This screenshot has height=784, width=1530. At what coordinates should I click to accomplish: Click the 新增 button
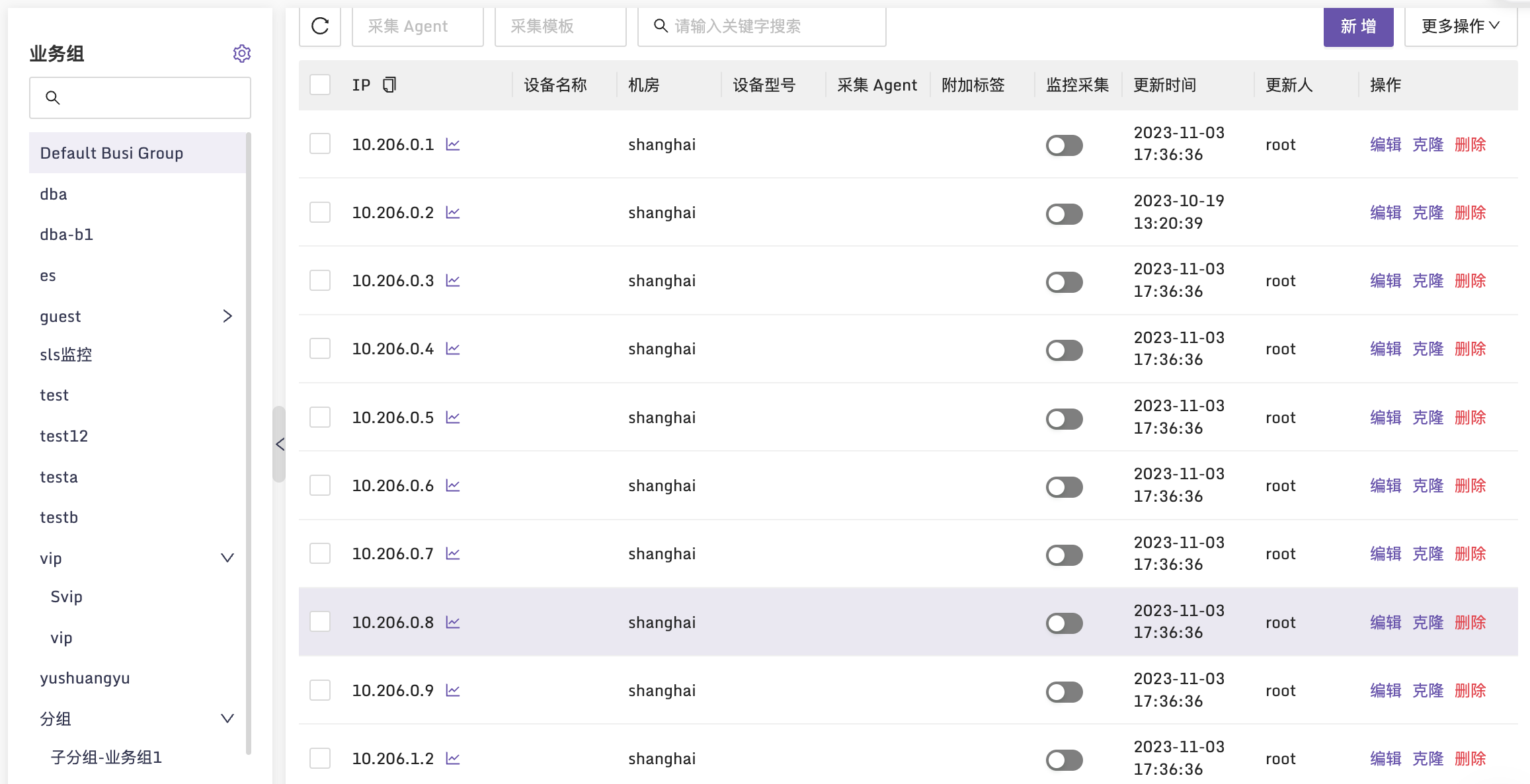(1359, 26)
